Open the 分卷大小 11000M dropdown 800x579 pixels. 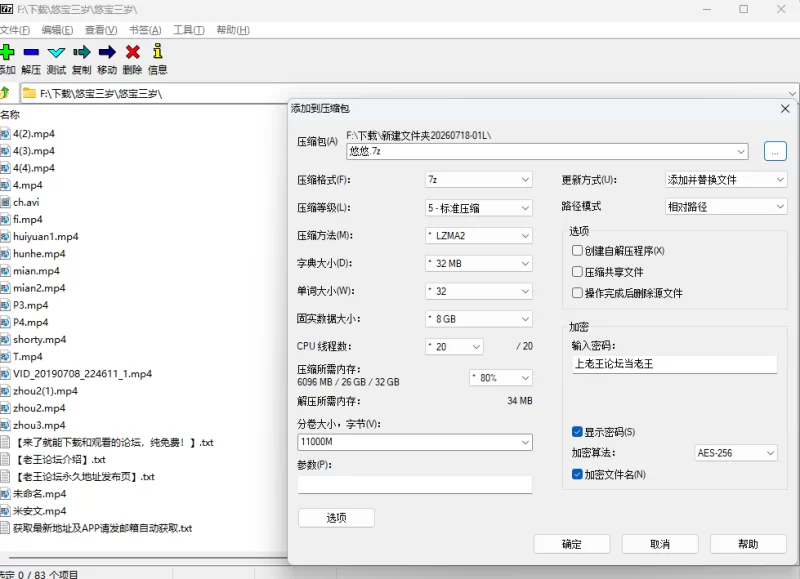(415, 442)
